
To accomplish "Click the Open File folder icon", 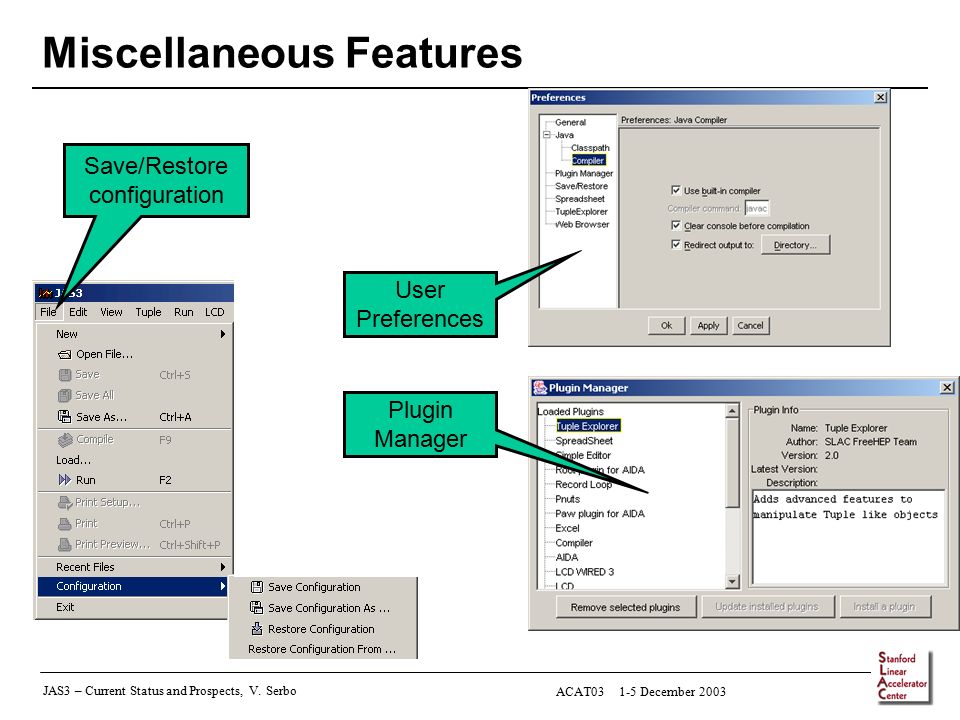I will click(64, 354).
